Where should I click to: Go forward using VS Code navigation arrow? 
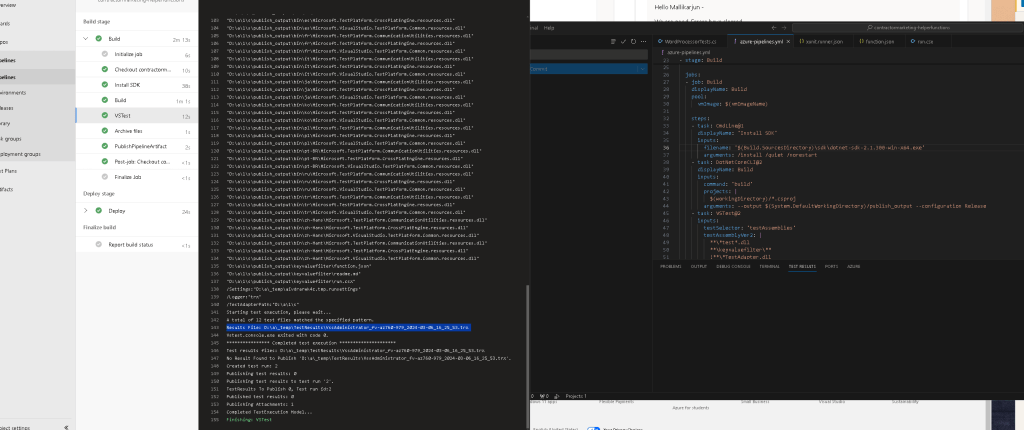784,28
